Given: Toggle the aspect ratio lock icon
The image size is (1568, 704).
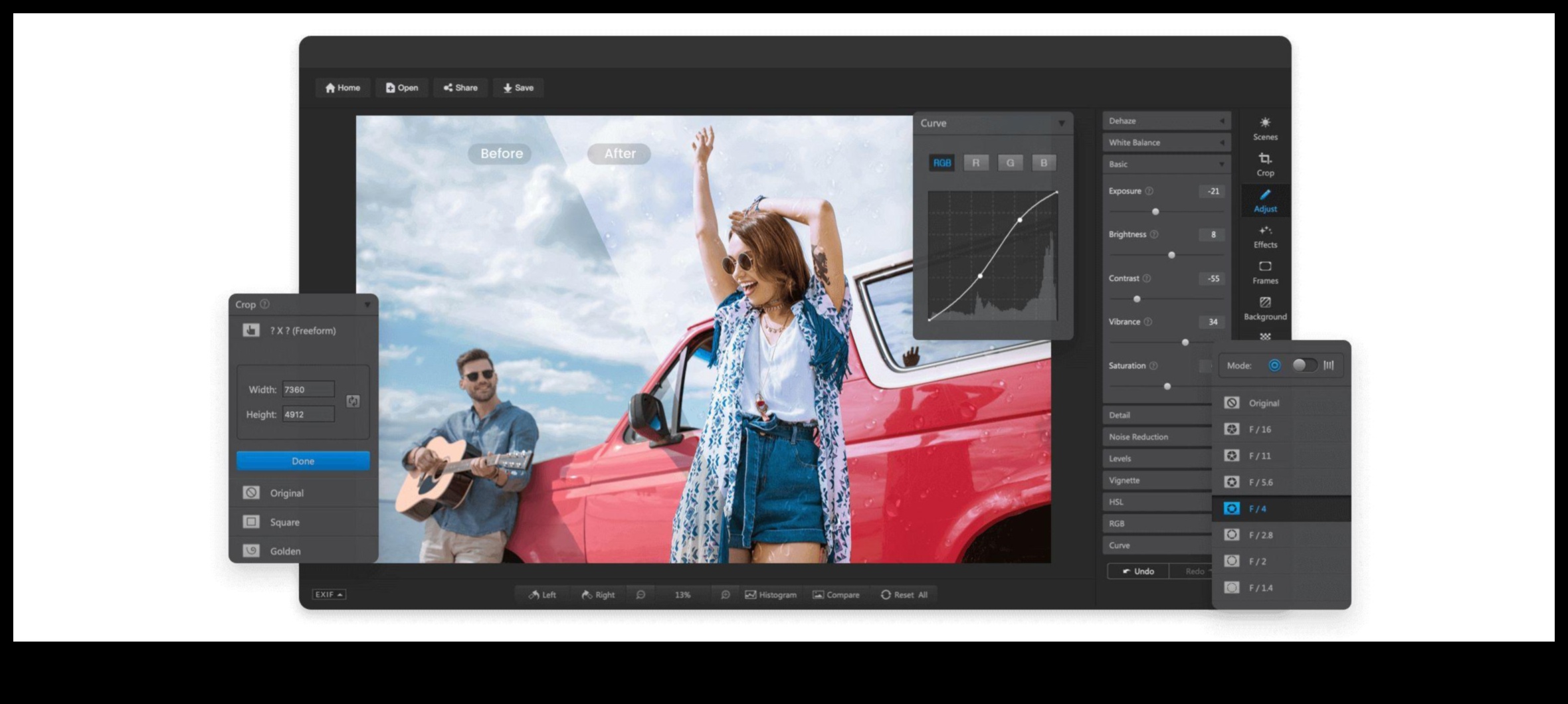Looking at the screenshot, I should click(x=353, y=401).
